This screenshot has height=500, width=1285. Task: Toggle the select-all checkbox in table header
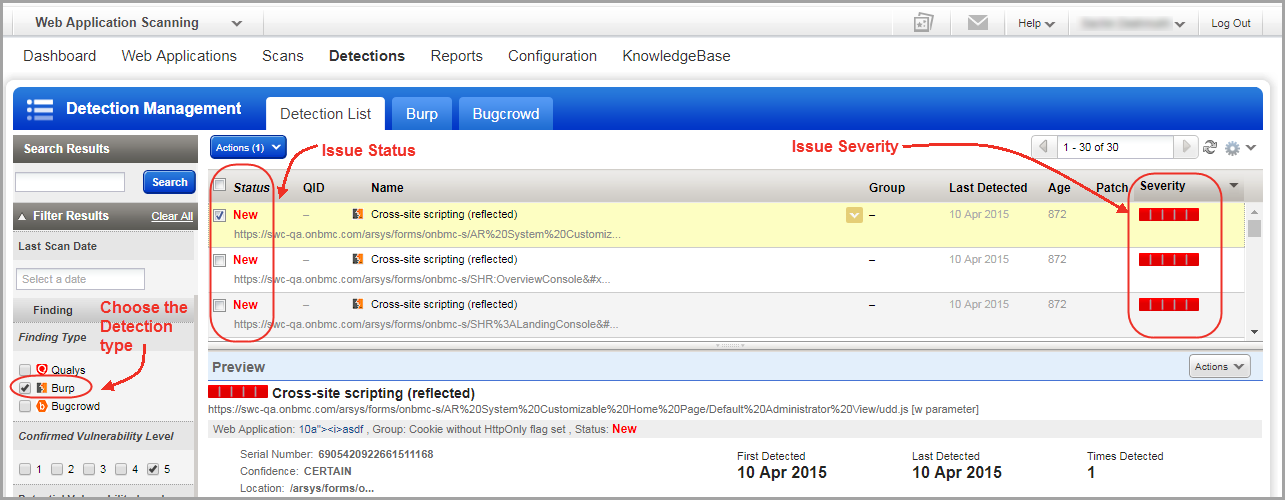[220, 185]
